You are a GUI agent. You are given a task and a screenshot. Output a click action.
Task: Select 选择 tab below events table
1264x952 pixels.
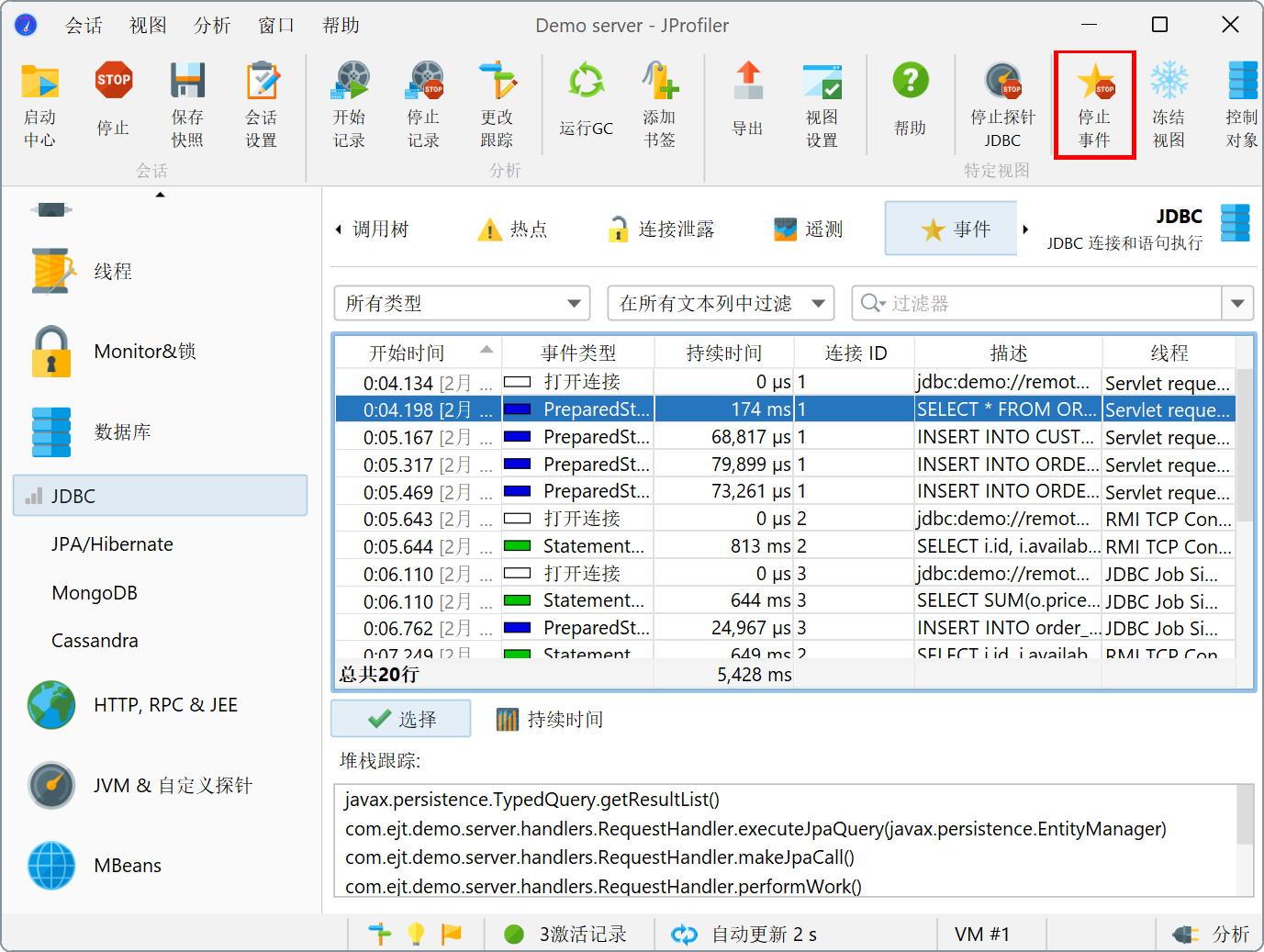tap(401, 719)
